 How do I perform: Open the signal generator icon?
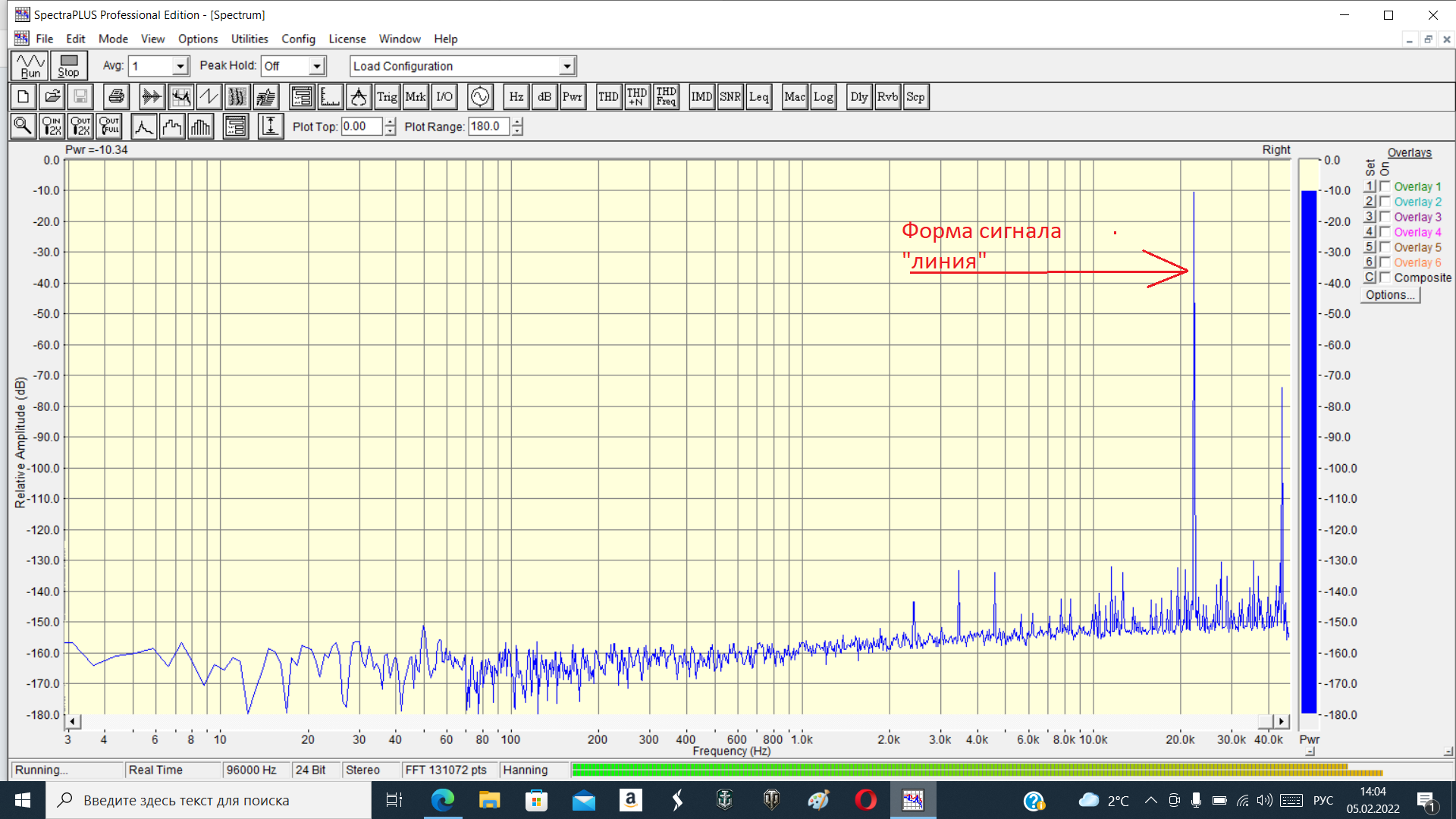pyautogui.click(x=480, y=97)
